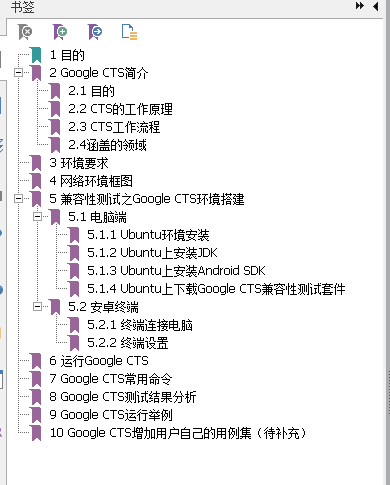The width and height of the screenshot is (390, 485).
Task: Open "7 Google CTS常用命令" bookmark
Action: click(111, 379)
